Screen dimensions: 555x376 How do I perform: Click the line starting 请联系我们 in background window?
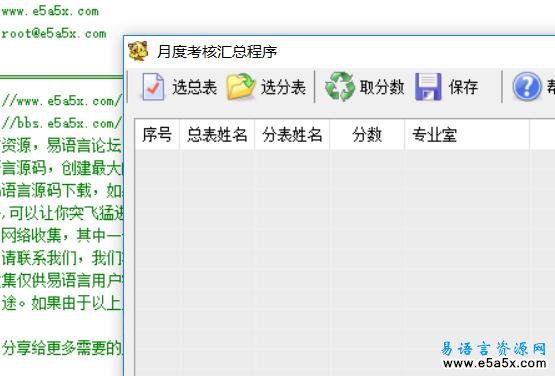coord(62,258)
